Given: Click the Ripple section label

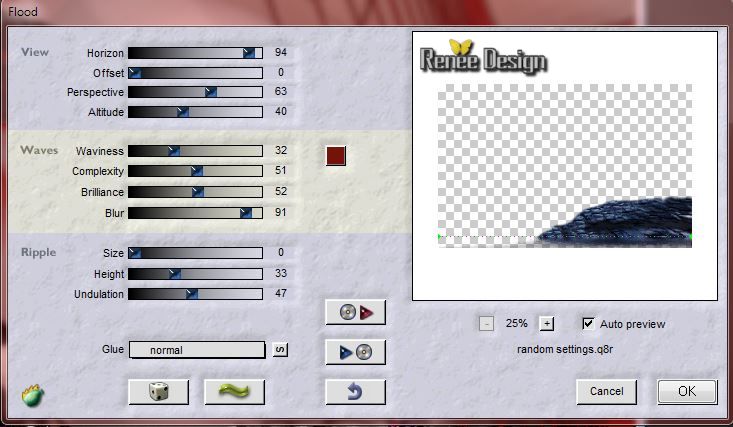Looking at the screenshot, I should pos(38,253).
